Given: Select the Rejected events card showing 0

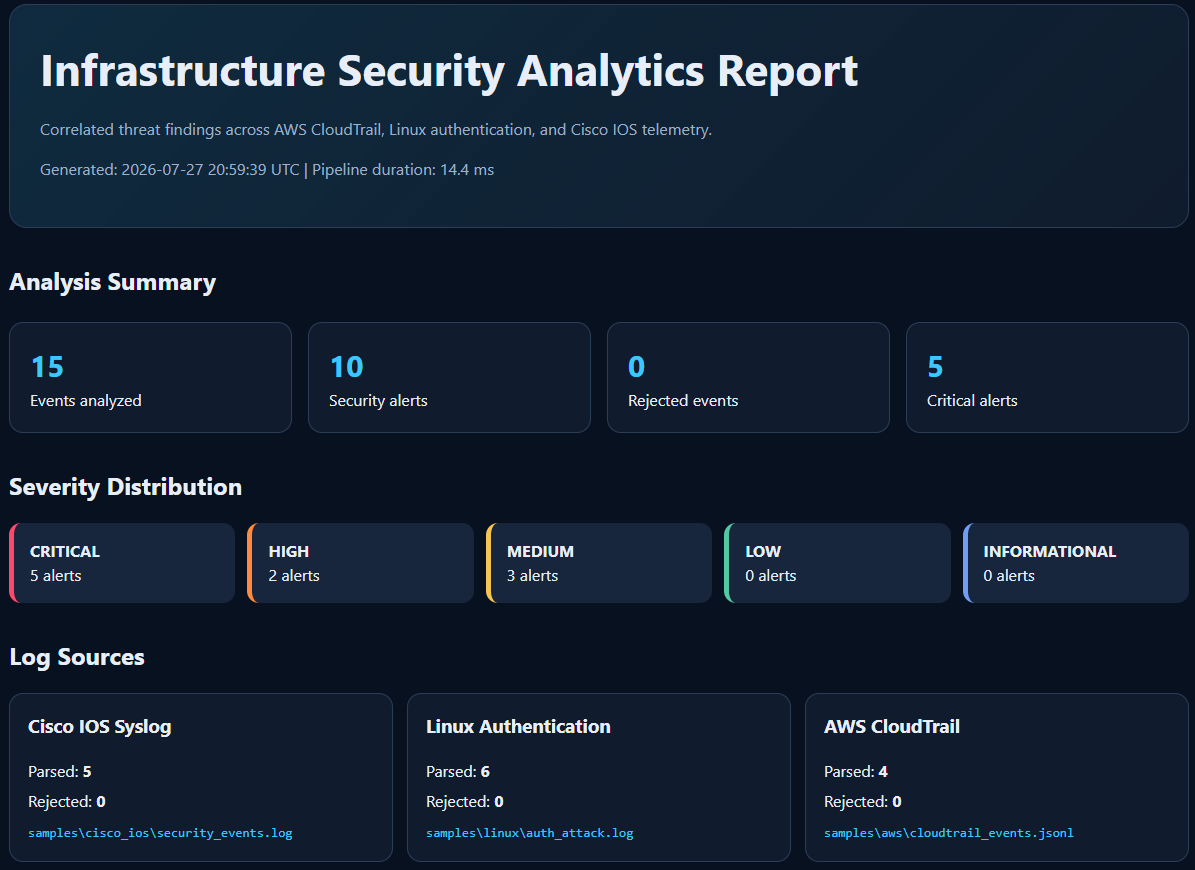Looking at the screenshot, I should pyautogui.click(x=748, y=377).
